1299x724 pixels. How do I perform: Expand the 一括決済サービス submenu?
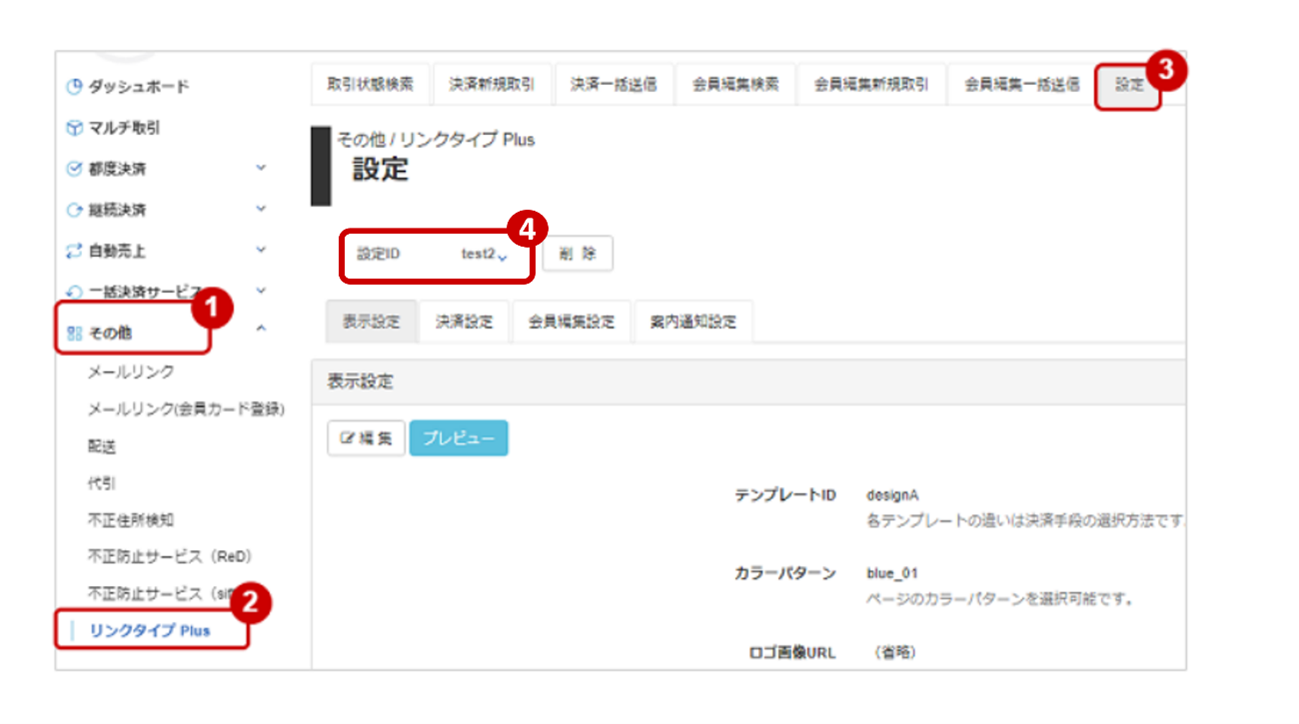pos(260,290)
